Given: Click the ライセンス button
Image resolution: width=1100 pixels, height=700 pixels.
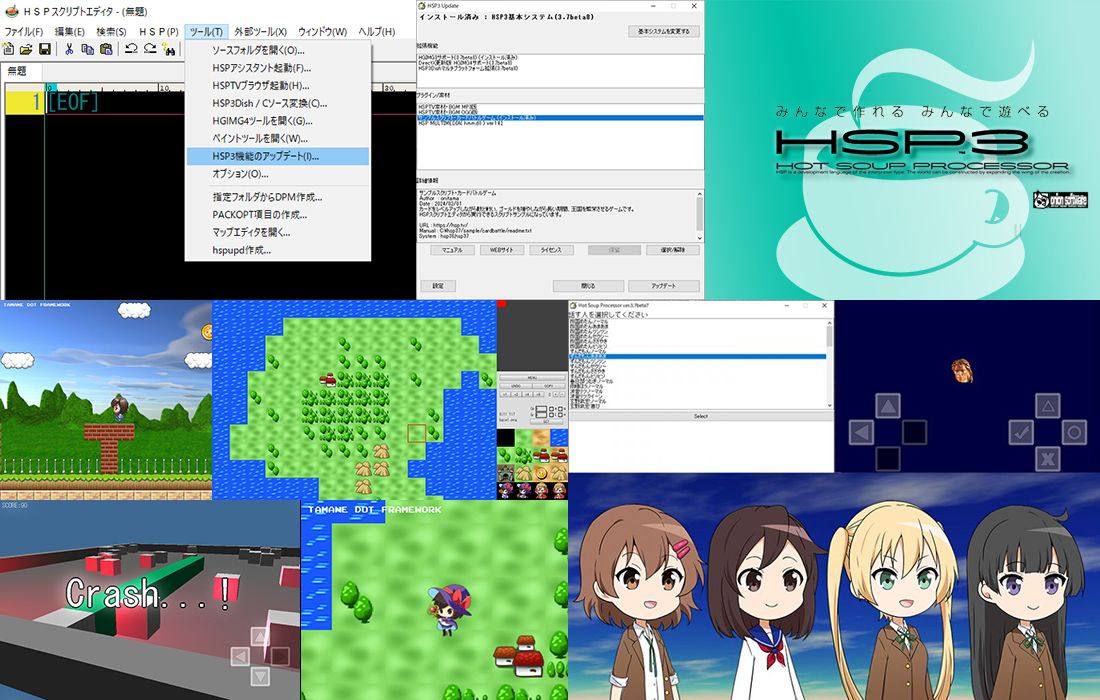Looking at the screenshot, I should tap(551, 250).
